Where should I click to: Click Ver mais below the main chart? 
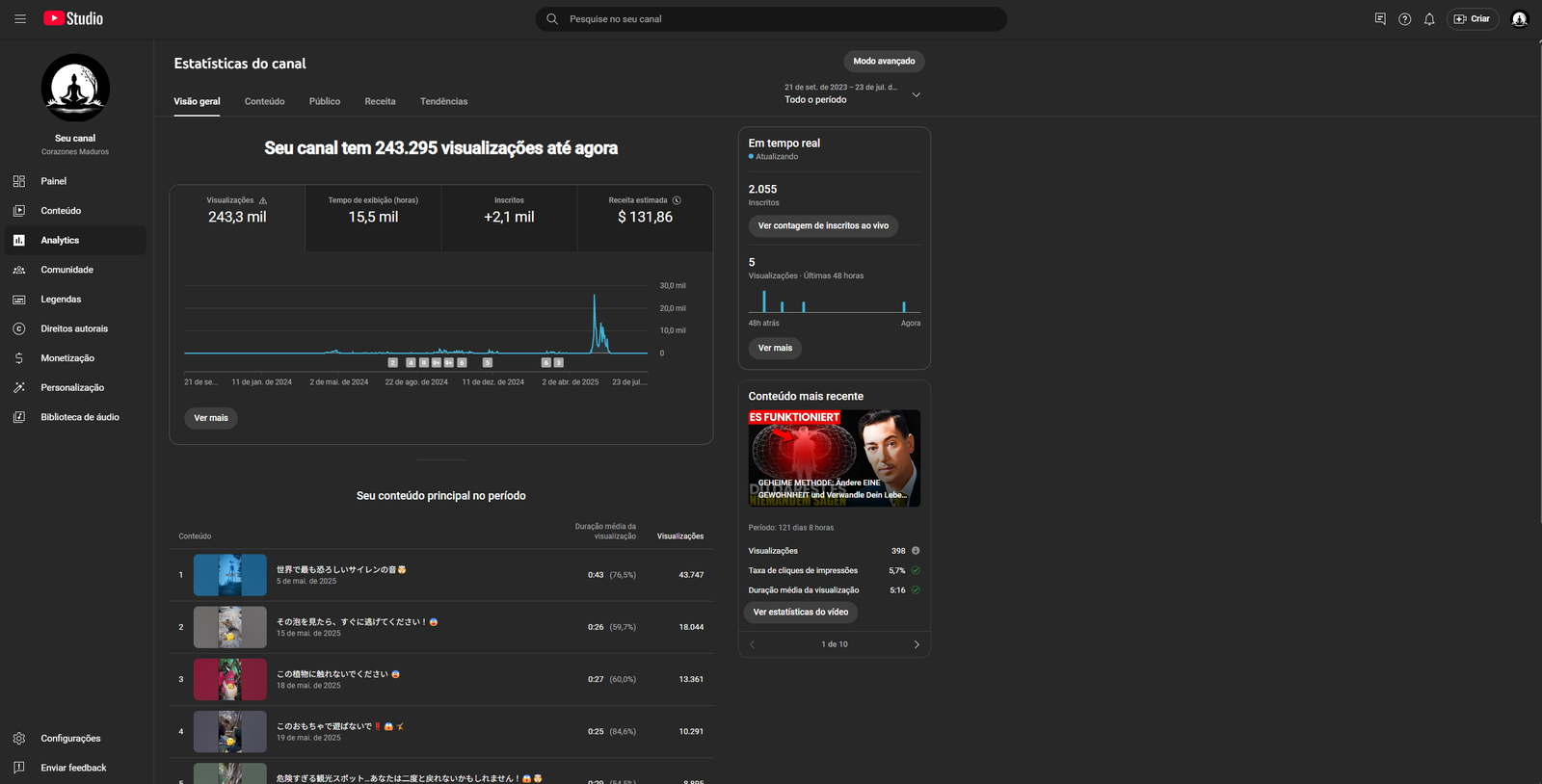[211, 418]
